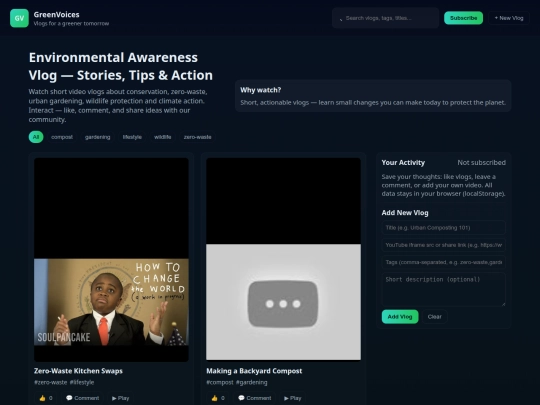
Task: Open the Making a Backyard Compost video thumbnail
Action: pos(283,259)
